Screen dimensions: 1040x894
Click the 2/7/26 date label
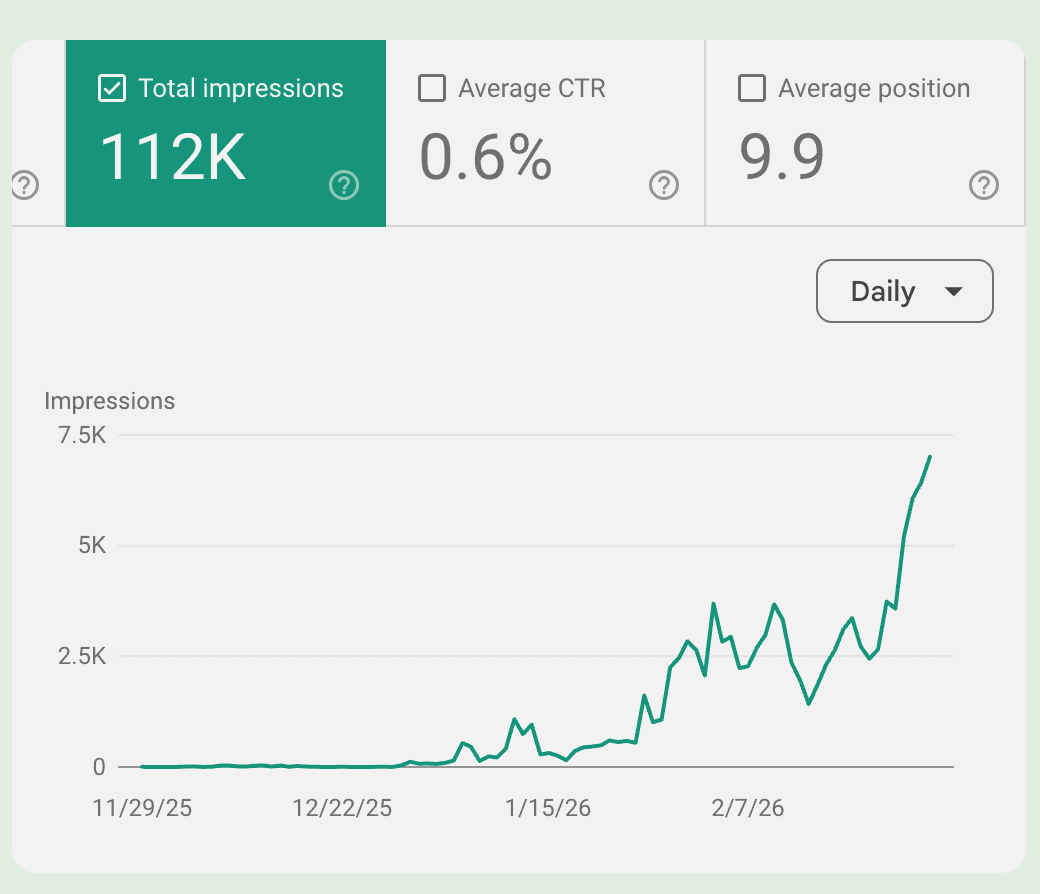[x=748, y=808]
